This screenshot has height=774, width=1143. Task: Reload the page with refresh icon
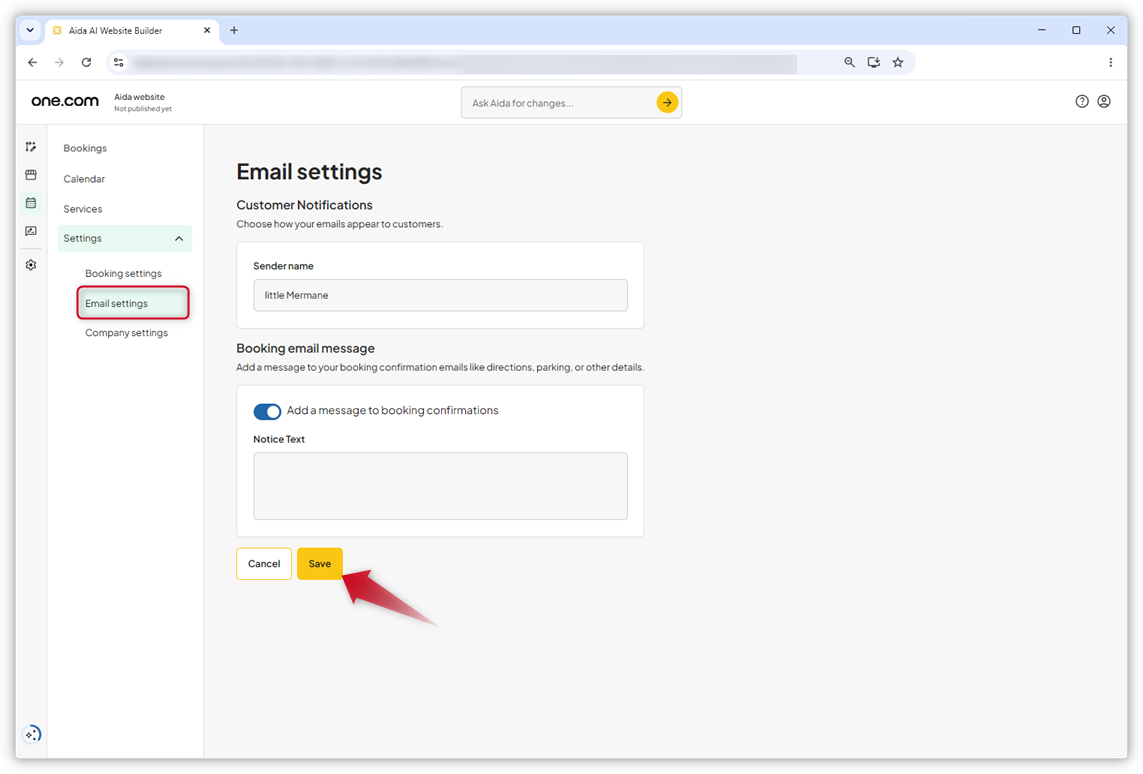click(86, 63)
